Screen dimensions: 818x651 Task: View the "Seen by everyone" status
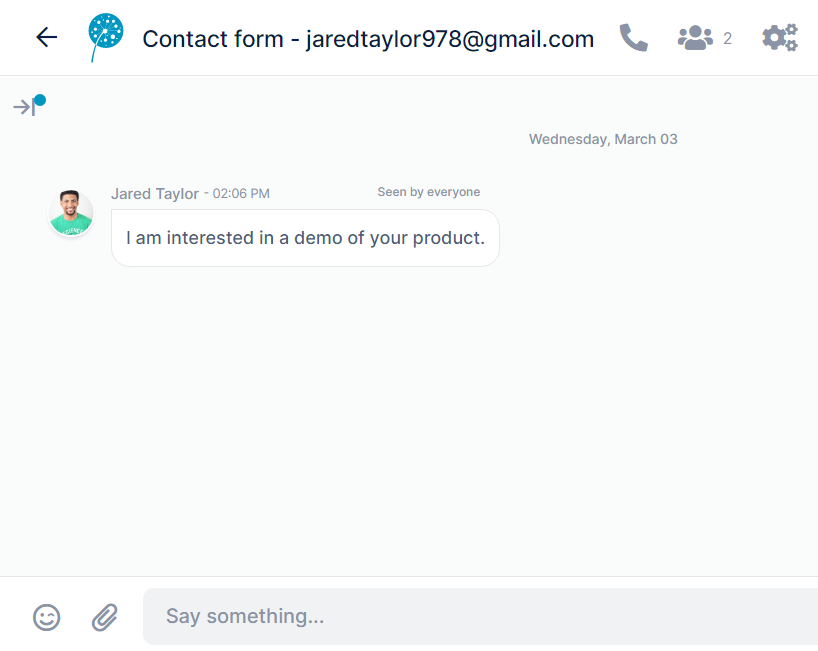pos(429,192)
